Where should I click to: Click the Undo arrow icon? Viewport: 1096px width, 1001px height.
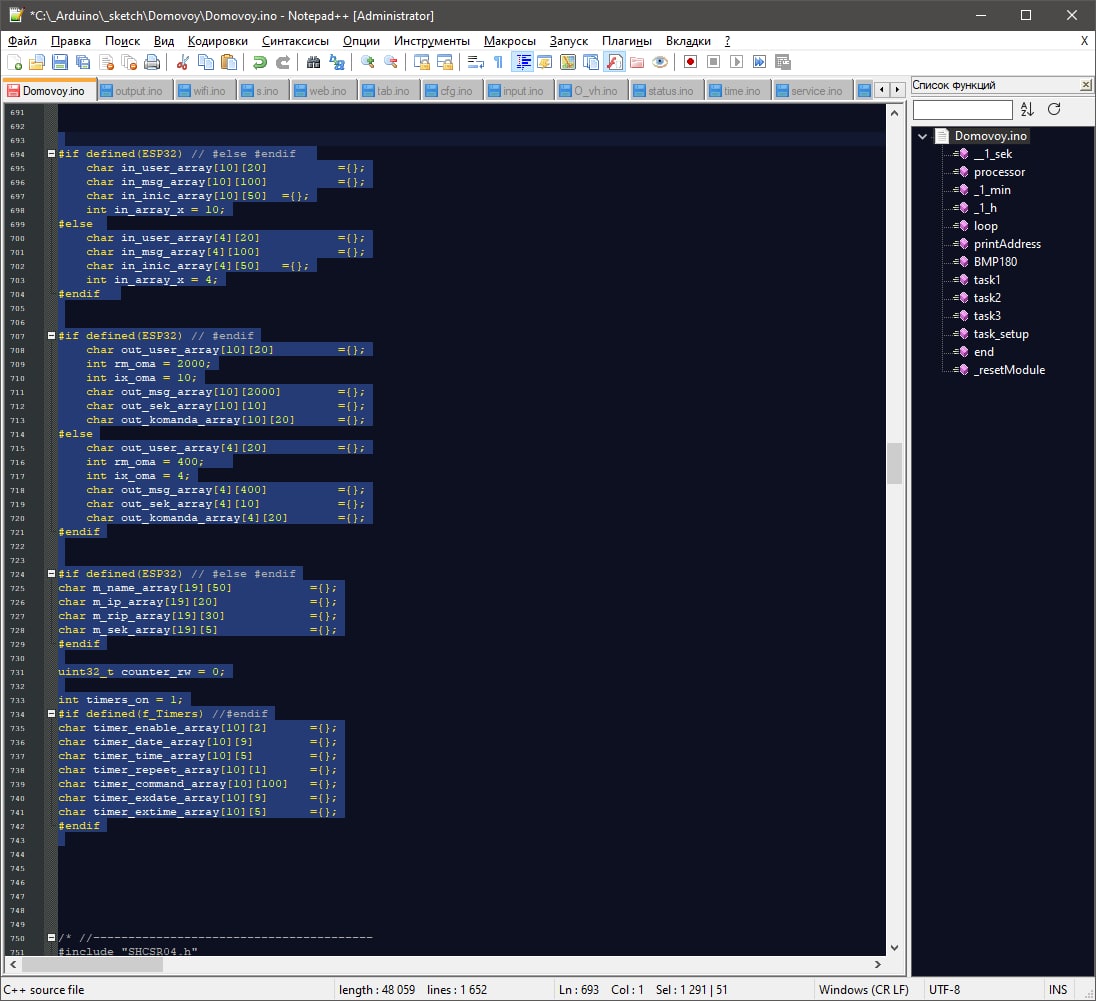[259, 62]
